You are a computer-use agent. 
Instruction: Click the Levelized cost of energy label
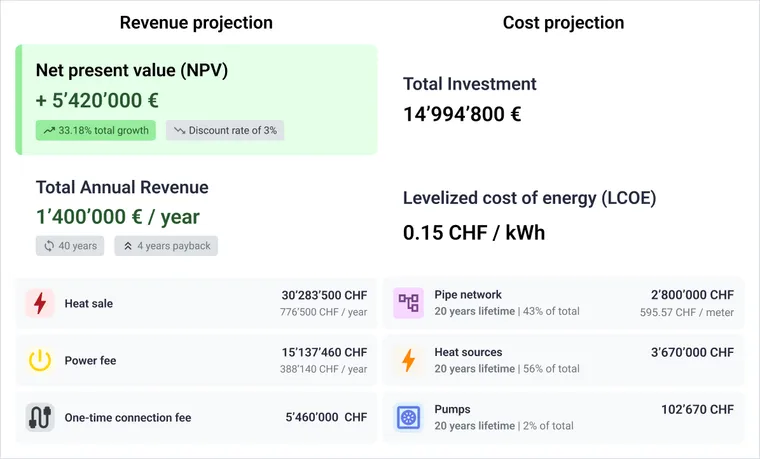(529, 198)
